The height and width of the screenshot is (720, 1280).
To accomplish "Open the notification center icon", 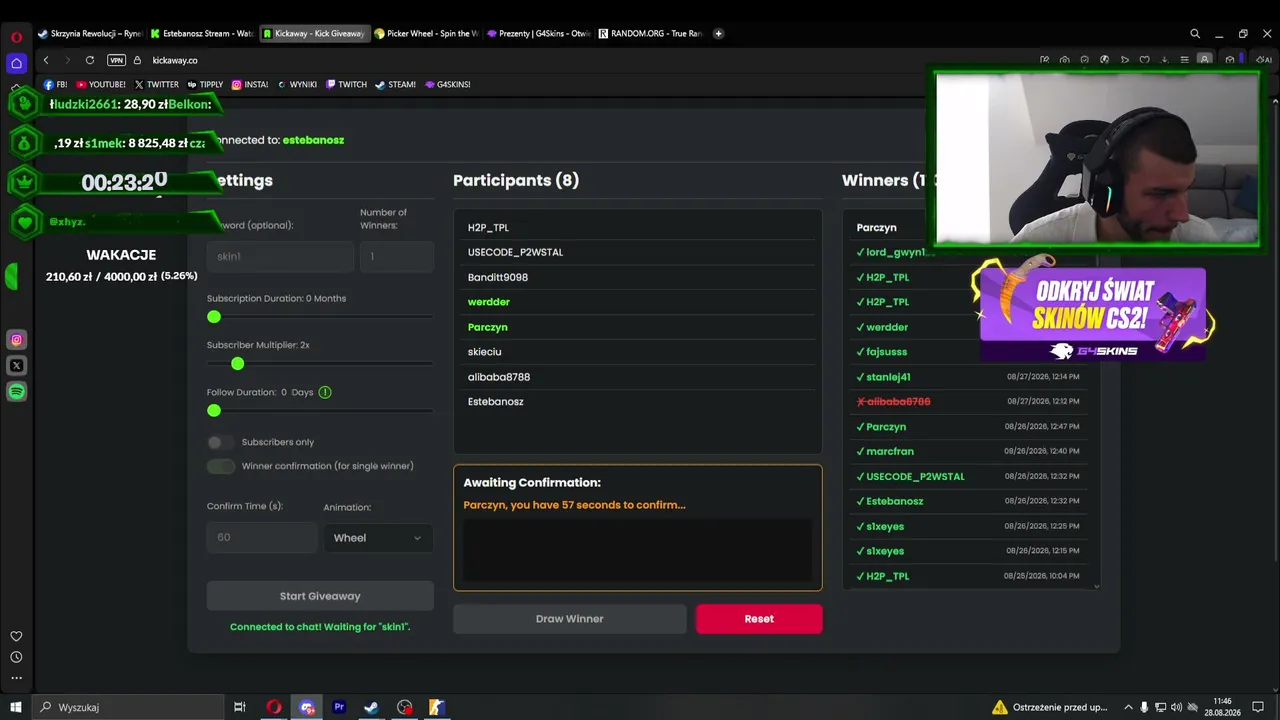I will point(1258,707).
